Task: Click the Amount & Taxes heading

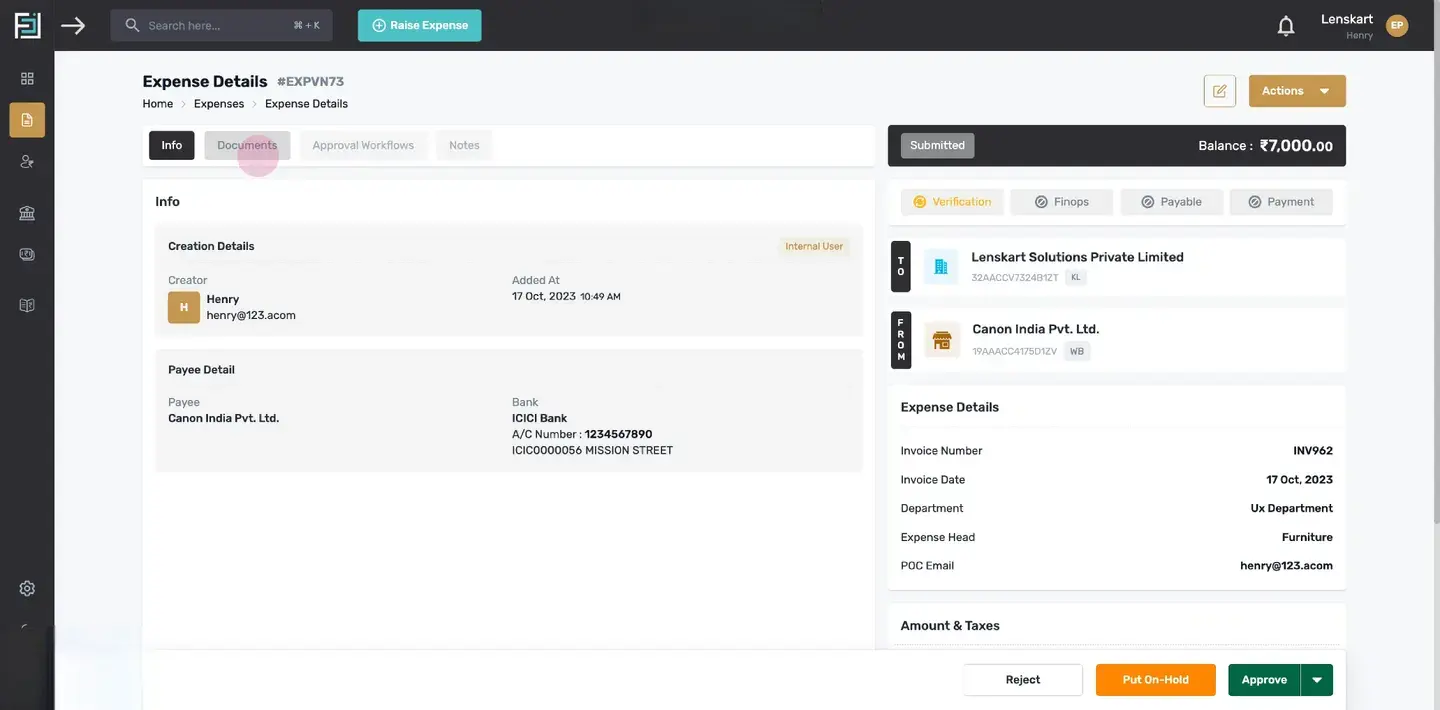Action: pos(950,626)
